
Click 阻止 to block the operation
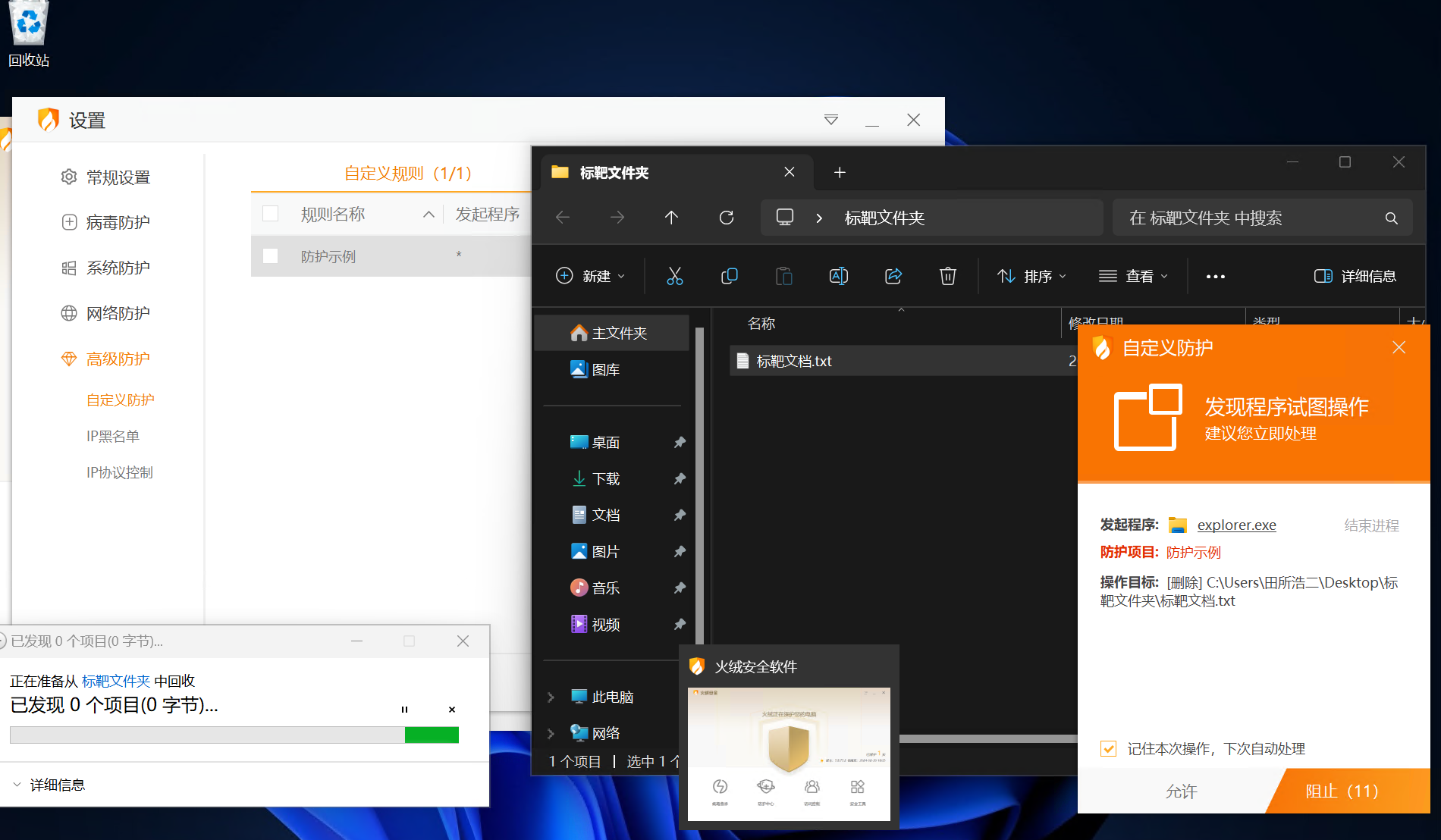tap(1348, 791)
